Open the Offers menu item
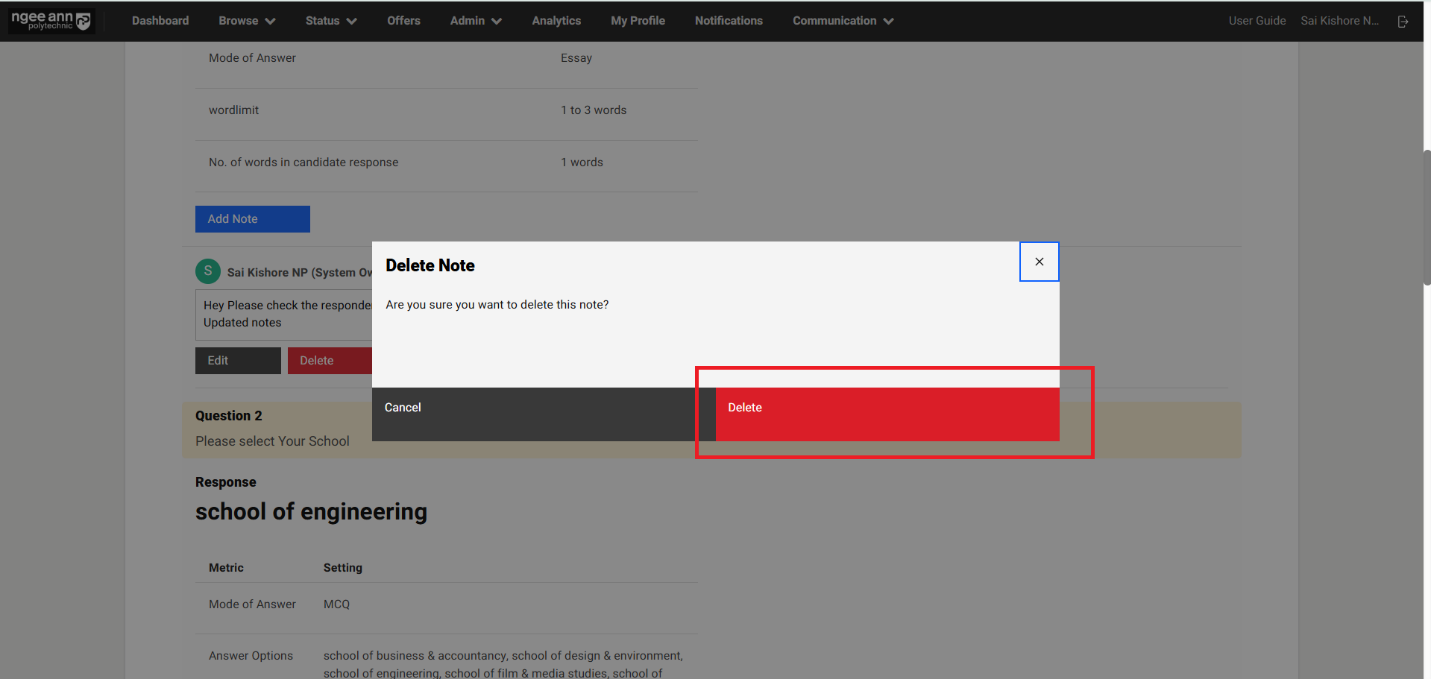This screenshot has width=1431, height=679. [404, 21]
